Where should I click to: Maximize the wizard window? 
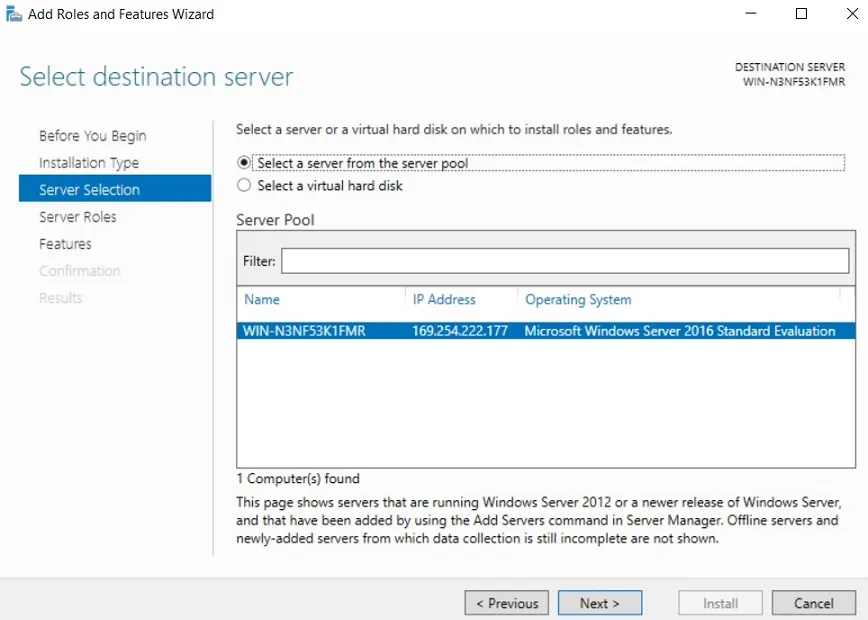pyautogui.click(x=801, y=14)
